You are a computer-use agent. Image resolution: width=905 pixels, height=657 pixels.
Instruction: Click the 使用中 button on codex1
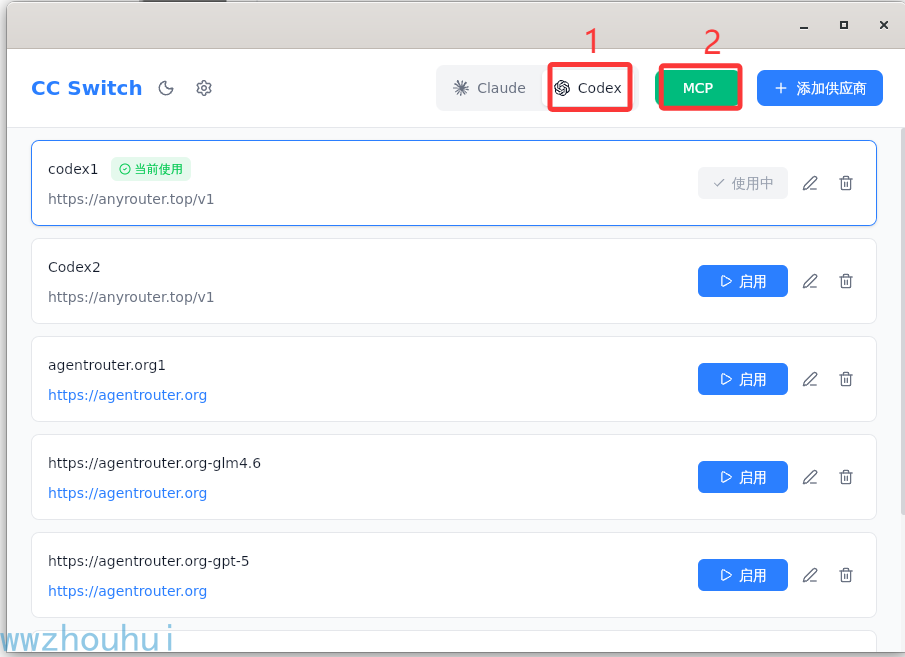point(743,183)
